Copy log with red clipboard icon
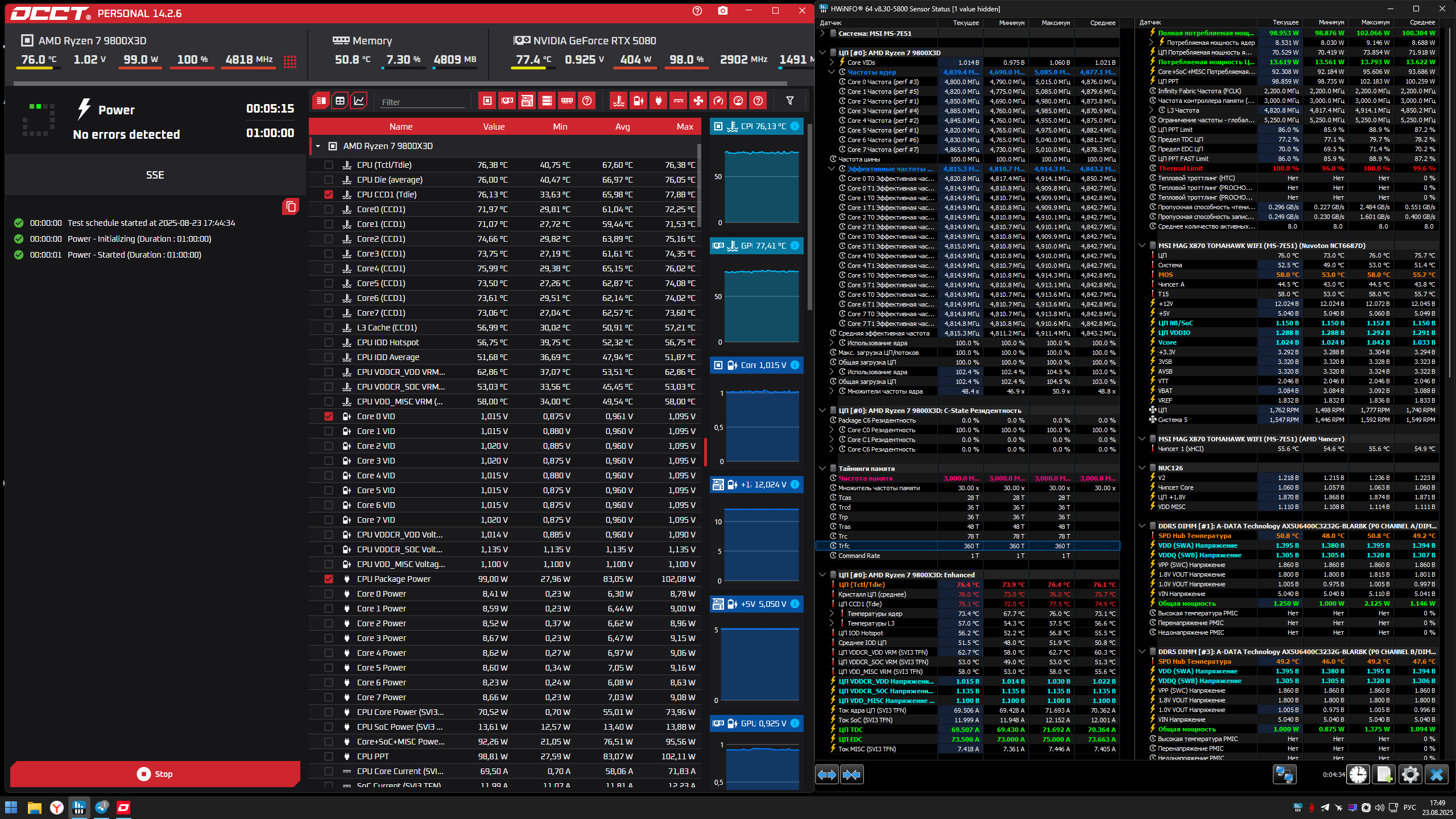 291,206
